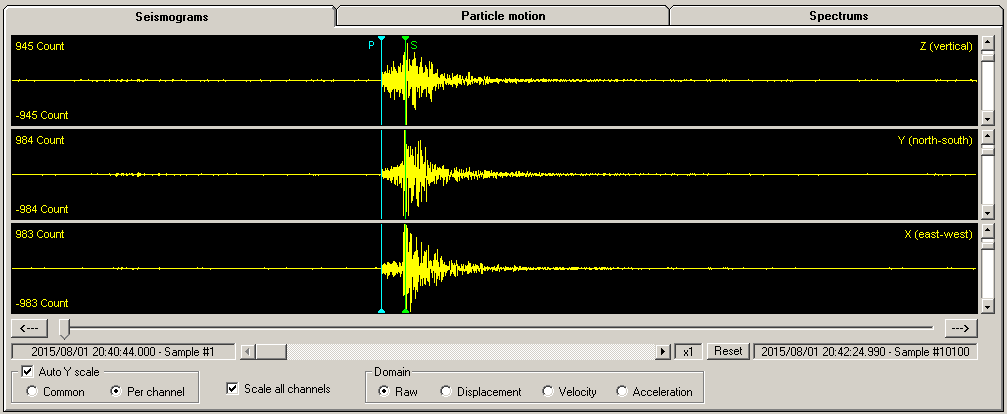
Task: Click the 983 Count scale label
Action: tap(40, 234)
